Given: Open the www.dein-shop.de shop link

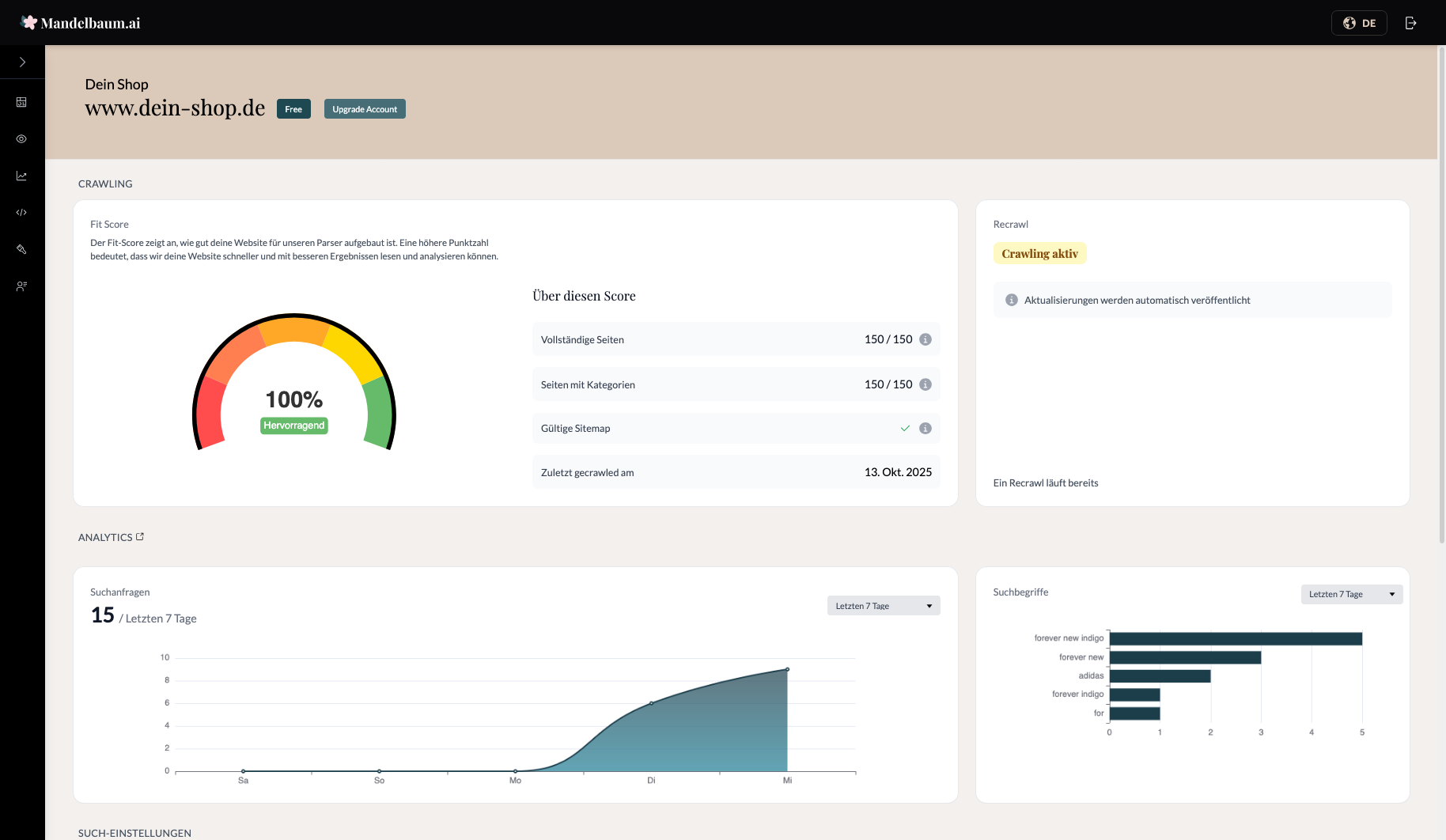Looking at the screenshot, I should click(174, 108).
